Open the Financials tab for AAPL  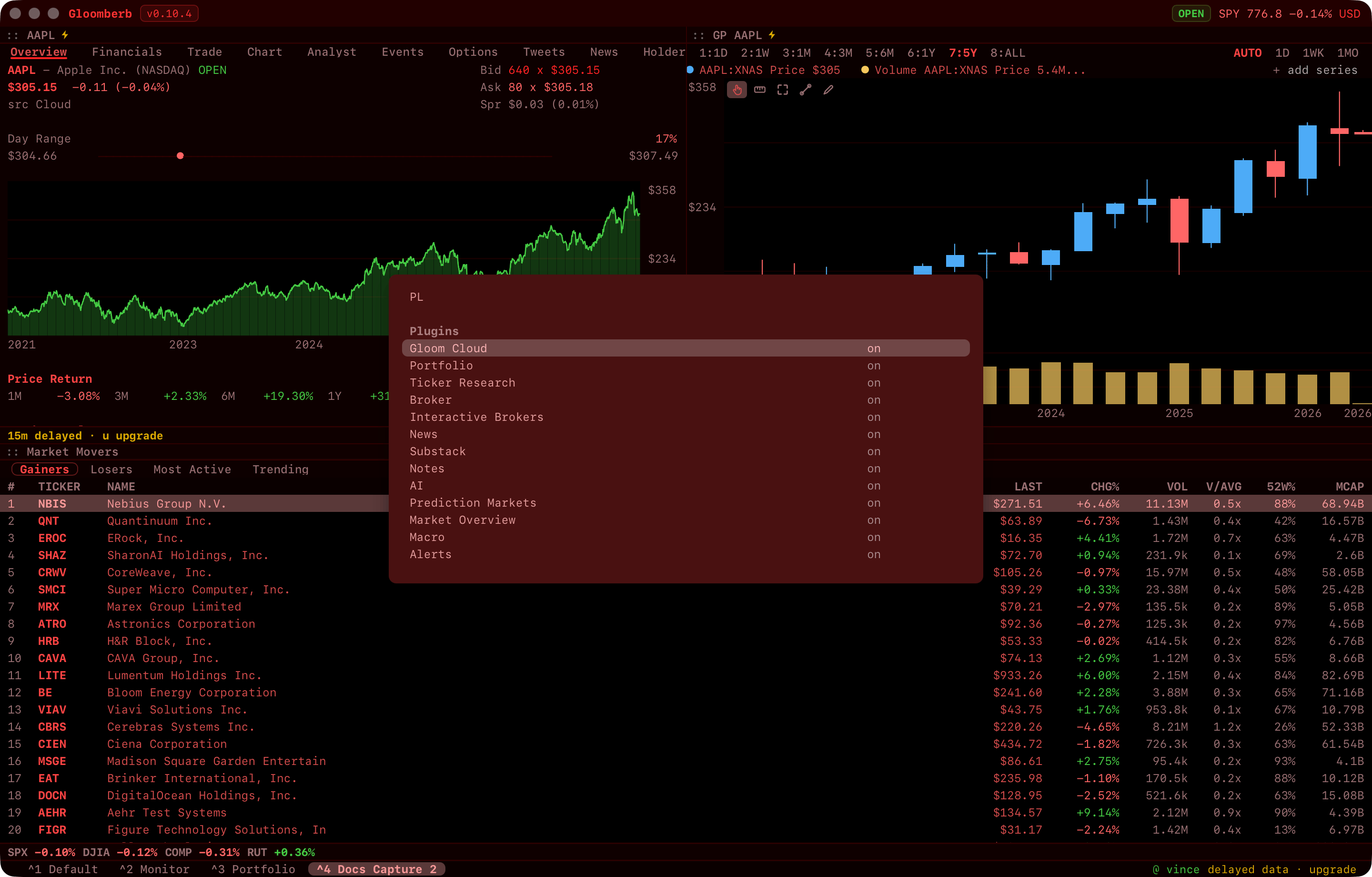pyautogui.click(x=127, y=52)
